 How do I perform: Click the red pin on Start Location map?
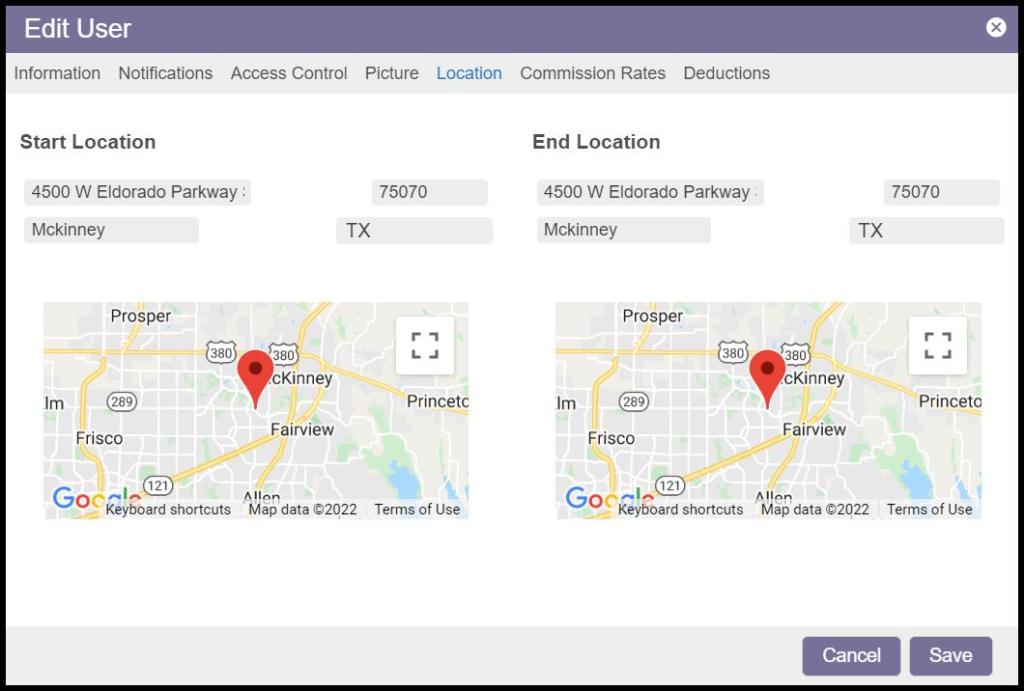pyautogui.click(x=255, y=374)
